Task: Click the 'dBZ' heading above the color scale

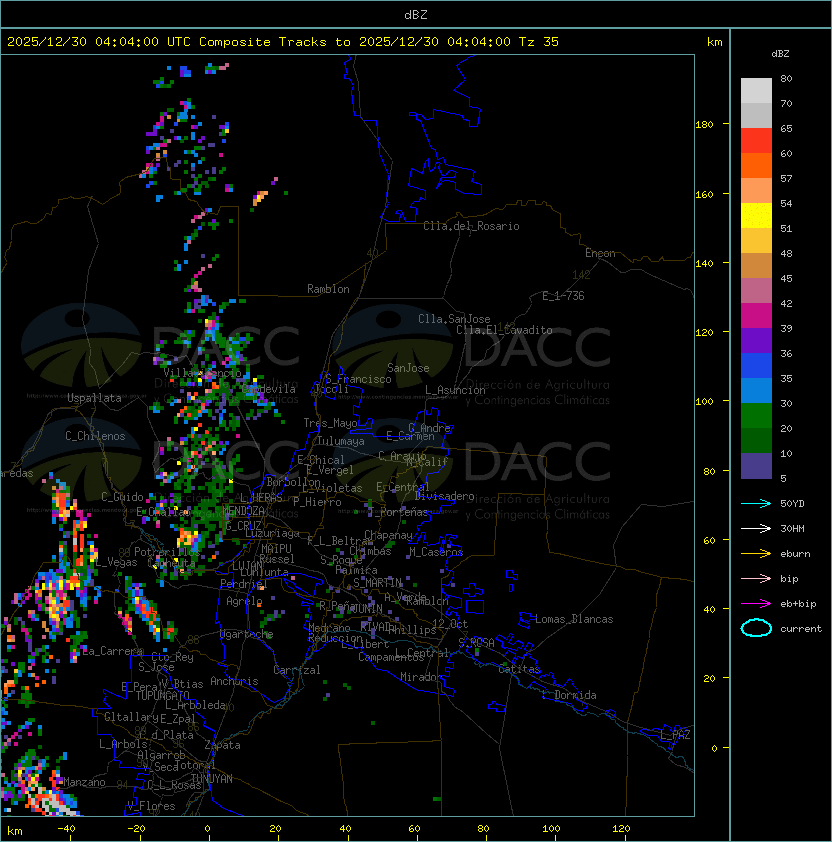Action: pos(780,54)
